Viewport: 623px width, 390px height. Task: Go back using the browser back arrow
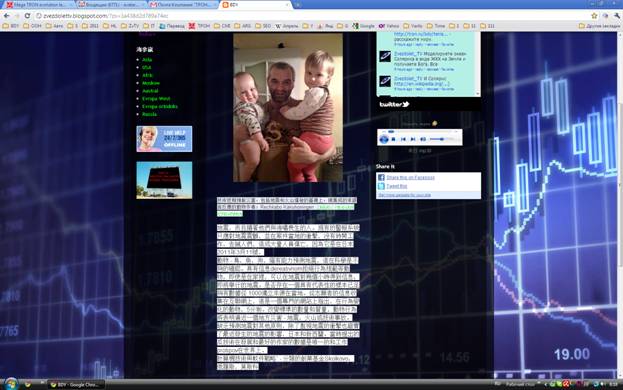click(7, 16)
